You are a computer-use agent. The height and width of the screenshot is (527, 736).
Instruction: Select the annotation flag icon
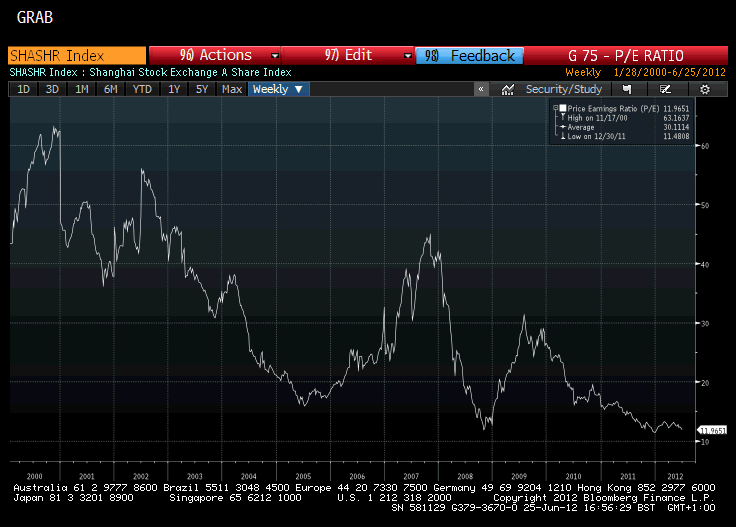[x=627, y=89]
